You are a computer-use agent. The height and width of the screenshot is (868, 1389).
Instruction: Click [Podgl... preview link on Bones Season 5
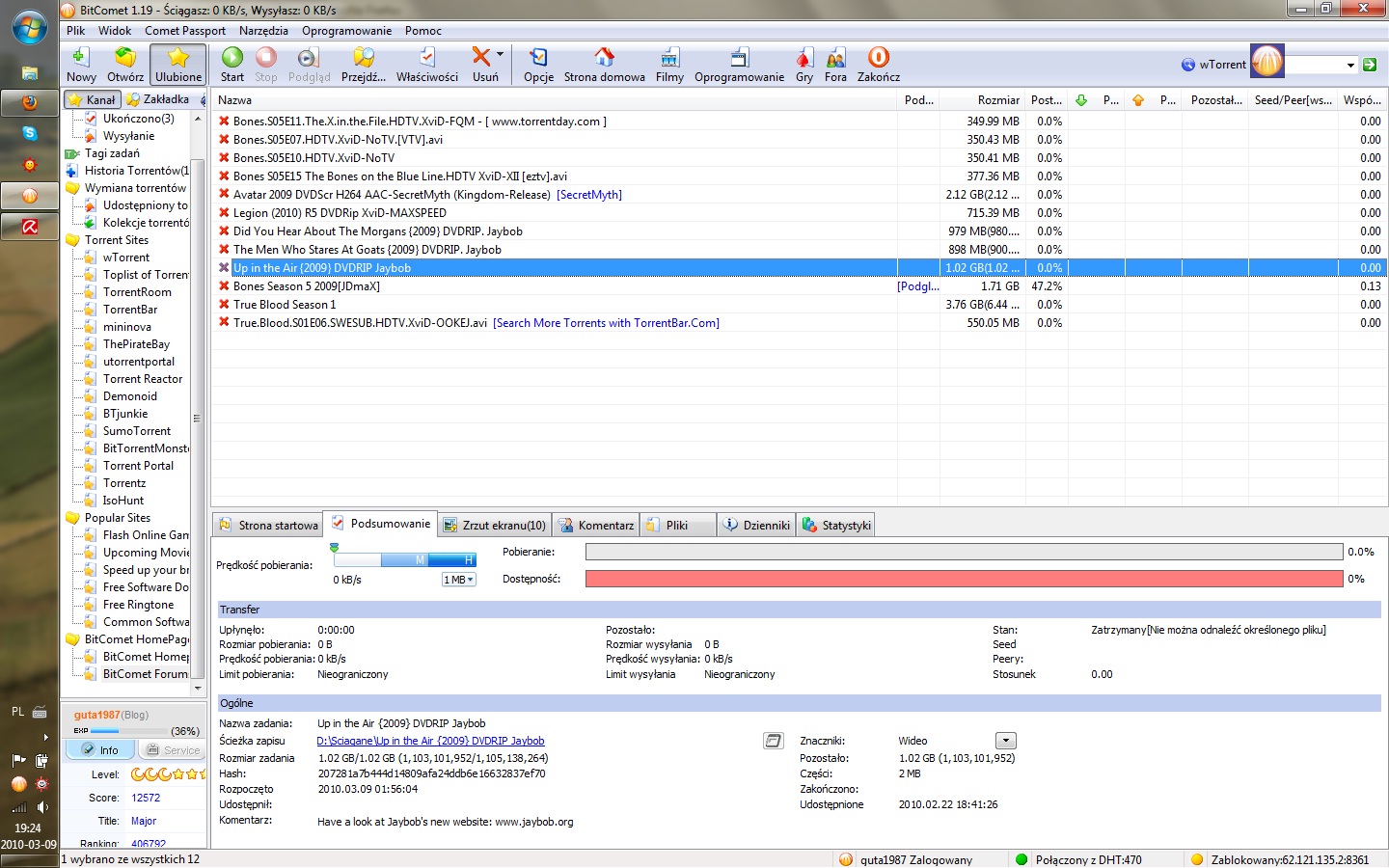[x=918, y=286]
